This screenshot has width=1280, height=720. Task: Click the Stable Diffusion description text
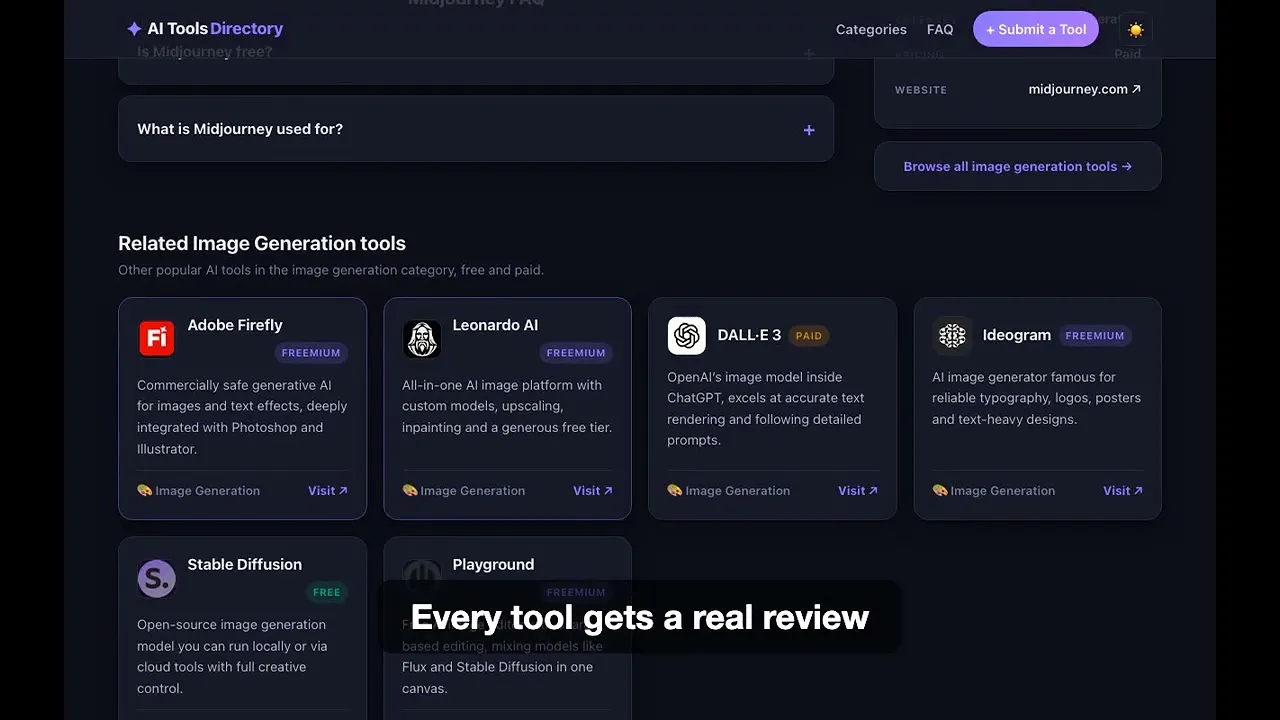[232, 656]
